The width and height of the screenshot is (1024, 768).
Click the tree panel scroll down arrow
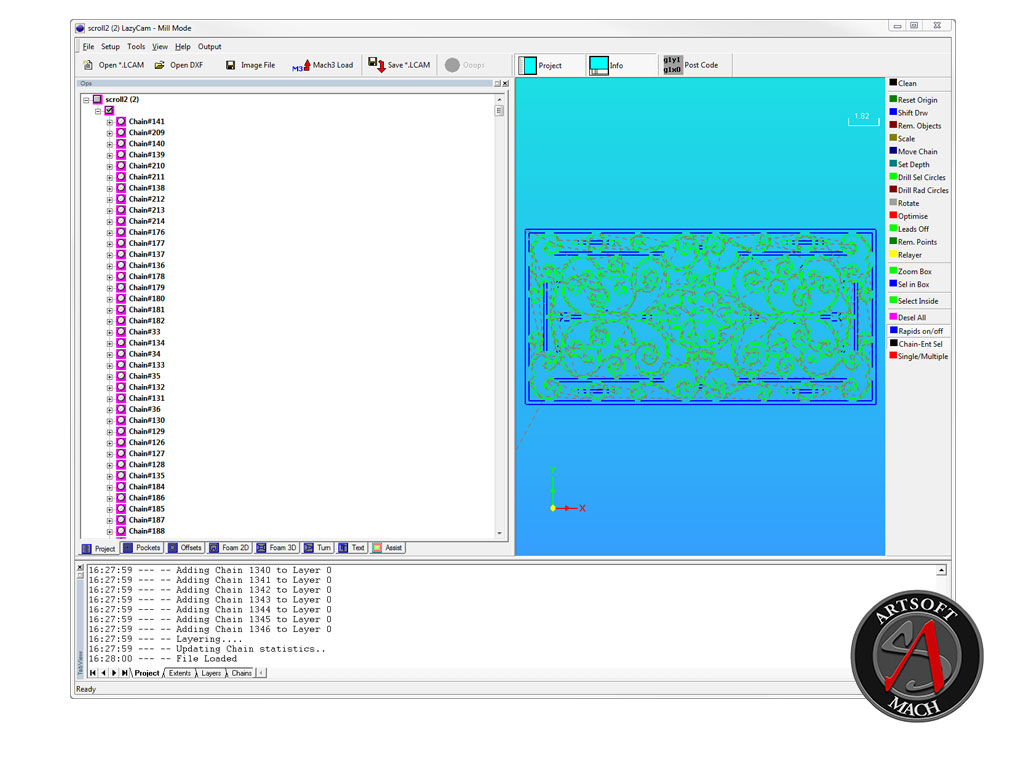tap(500, 534)
